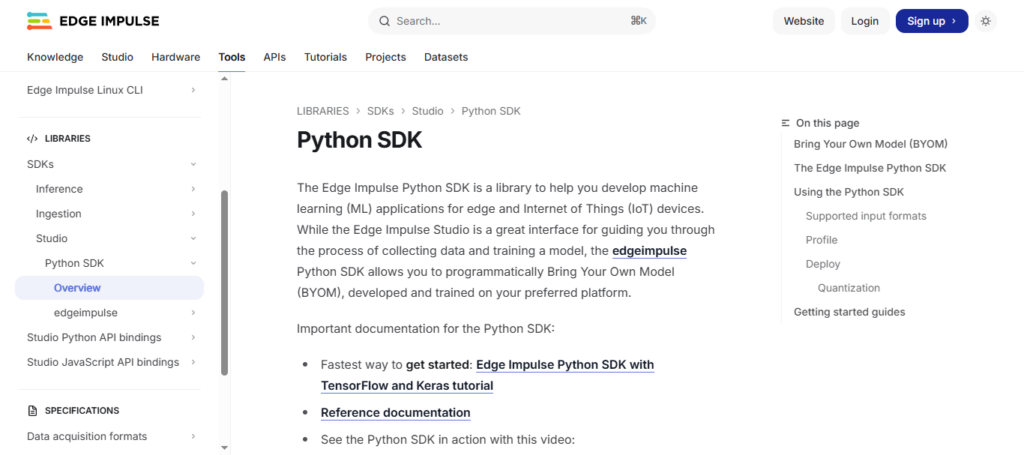Open the Tutorials tab
Viewport: 1024px width, 455px height.
tap(325, 57)
